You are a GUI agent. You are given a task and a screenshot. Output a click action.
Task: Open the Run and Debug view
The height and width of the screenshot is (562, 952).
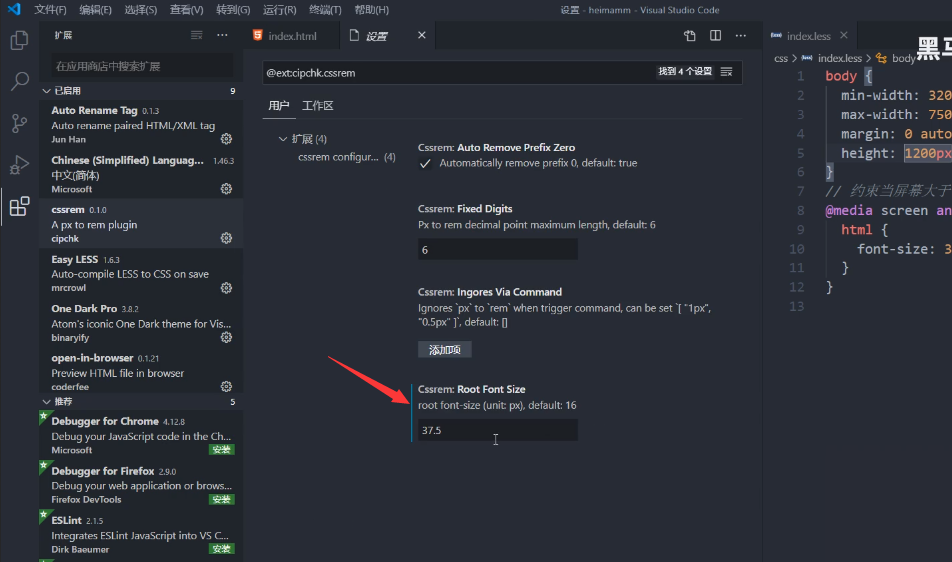(x=19, y=164)
